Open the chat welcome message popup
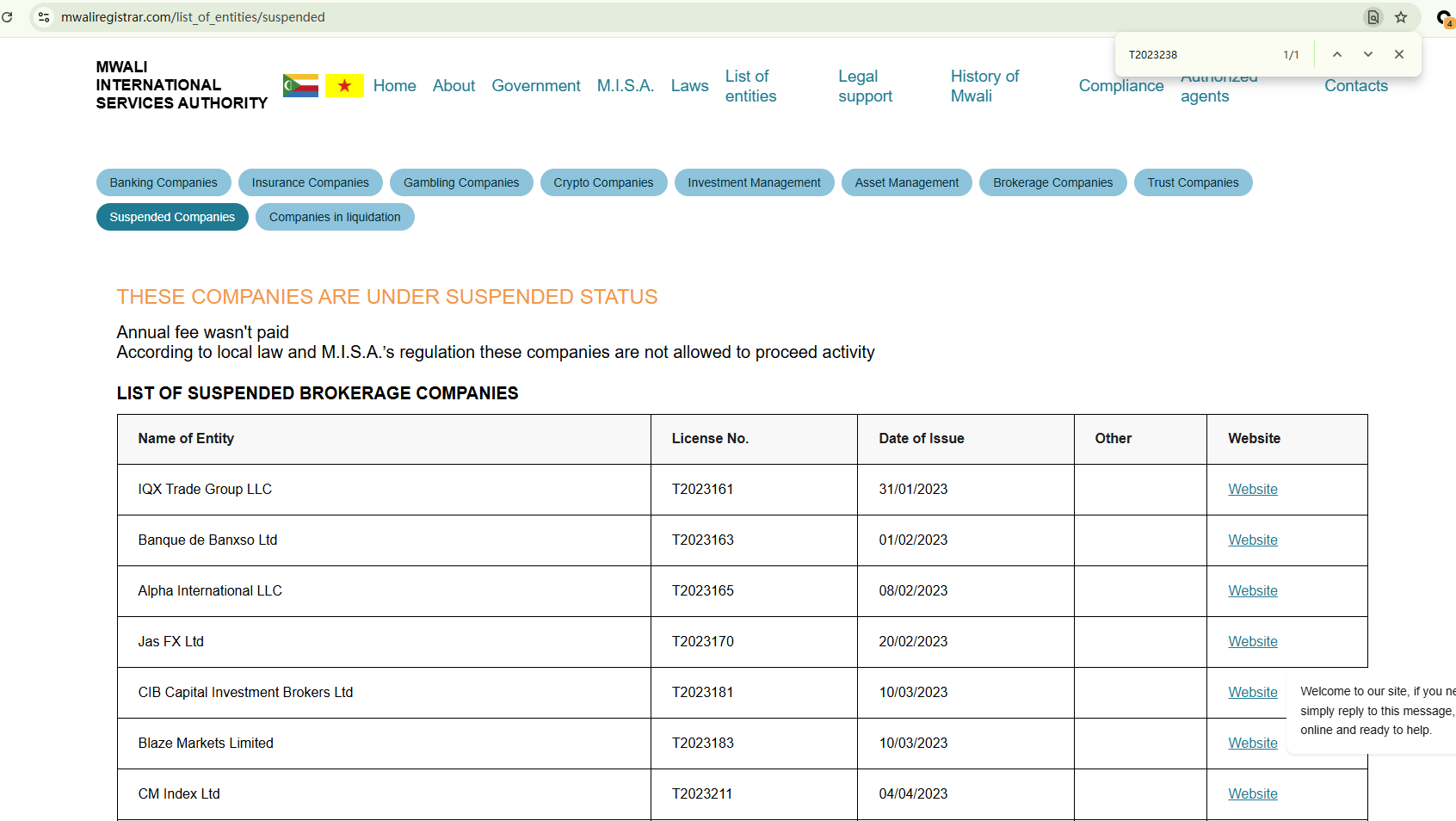The image size is (1456, 821). pyautogui.click(x=1373, y=711)
